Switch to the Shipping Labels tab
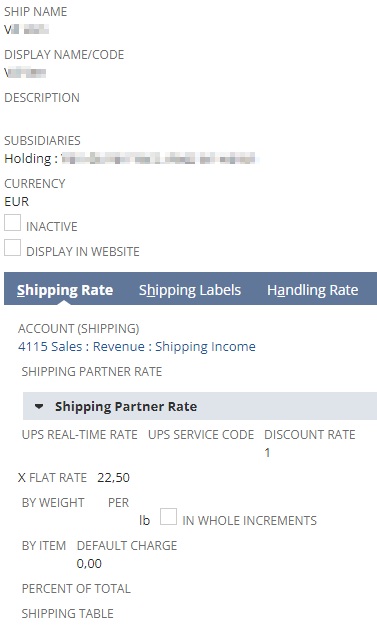Image resolution: width=377 pixels, height=634 pixels. (x=190, y=290)
